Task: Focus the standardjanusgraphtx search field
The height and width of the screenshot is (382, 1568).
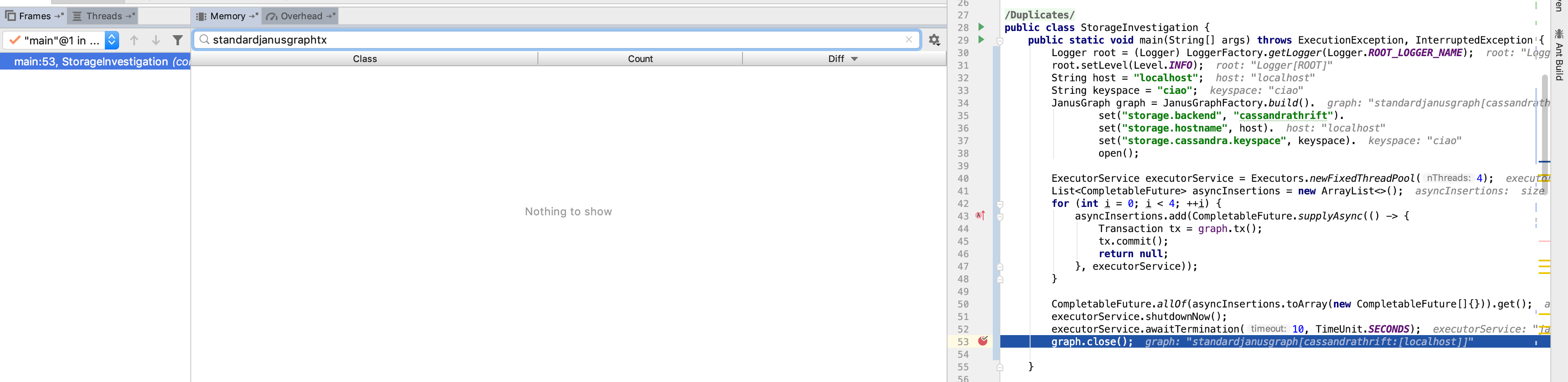Action: tap(557, 39)
